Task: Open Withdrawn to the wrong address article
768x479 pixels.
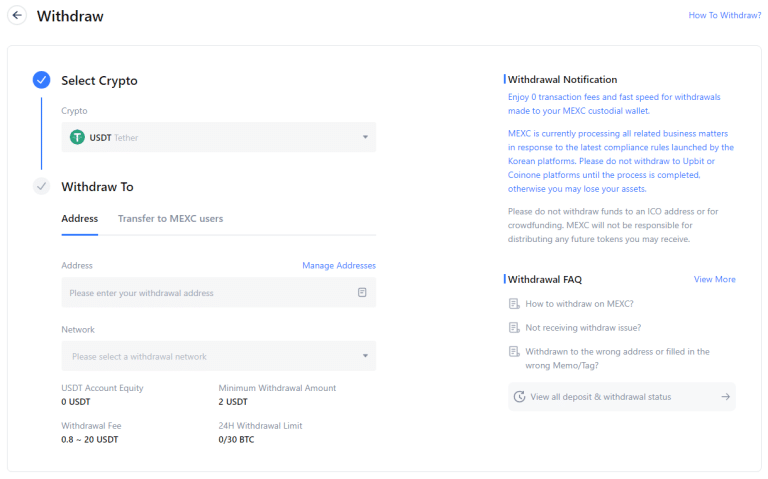Action: click(617, 359)
